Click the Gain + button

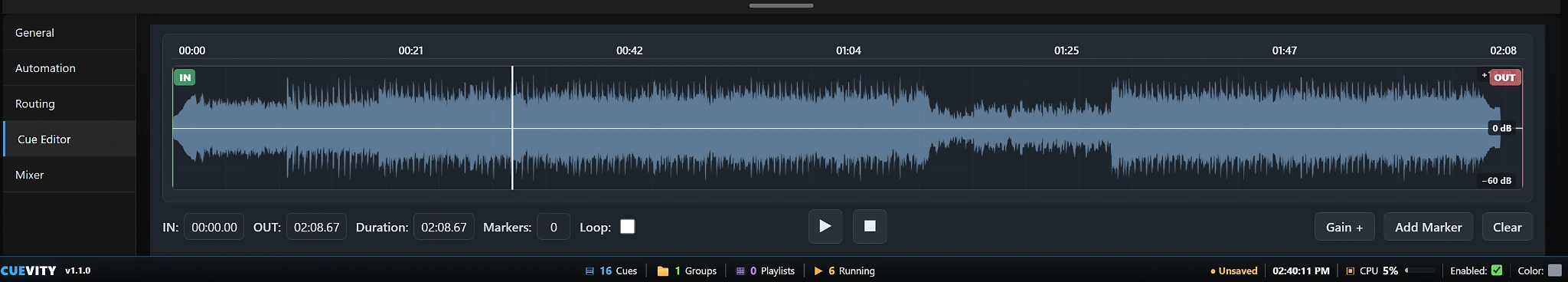[1344, 227]
